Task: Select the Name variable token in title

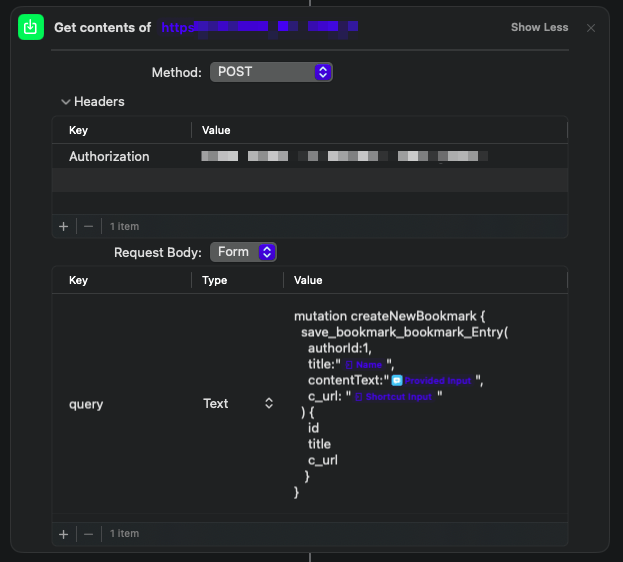Action: click(x=364, y=365)
